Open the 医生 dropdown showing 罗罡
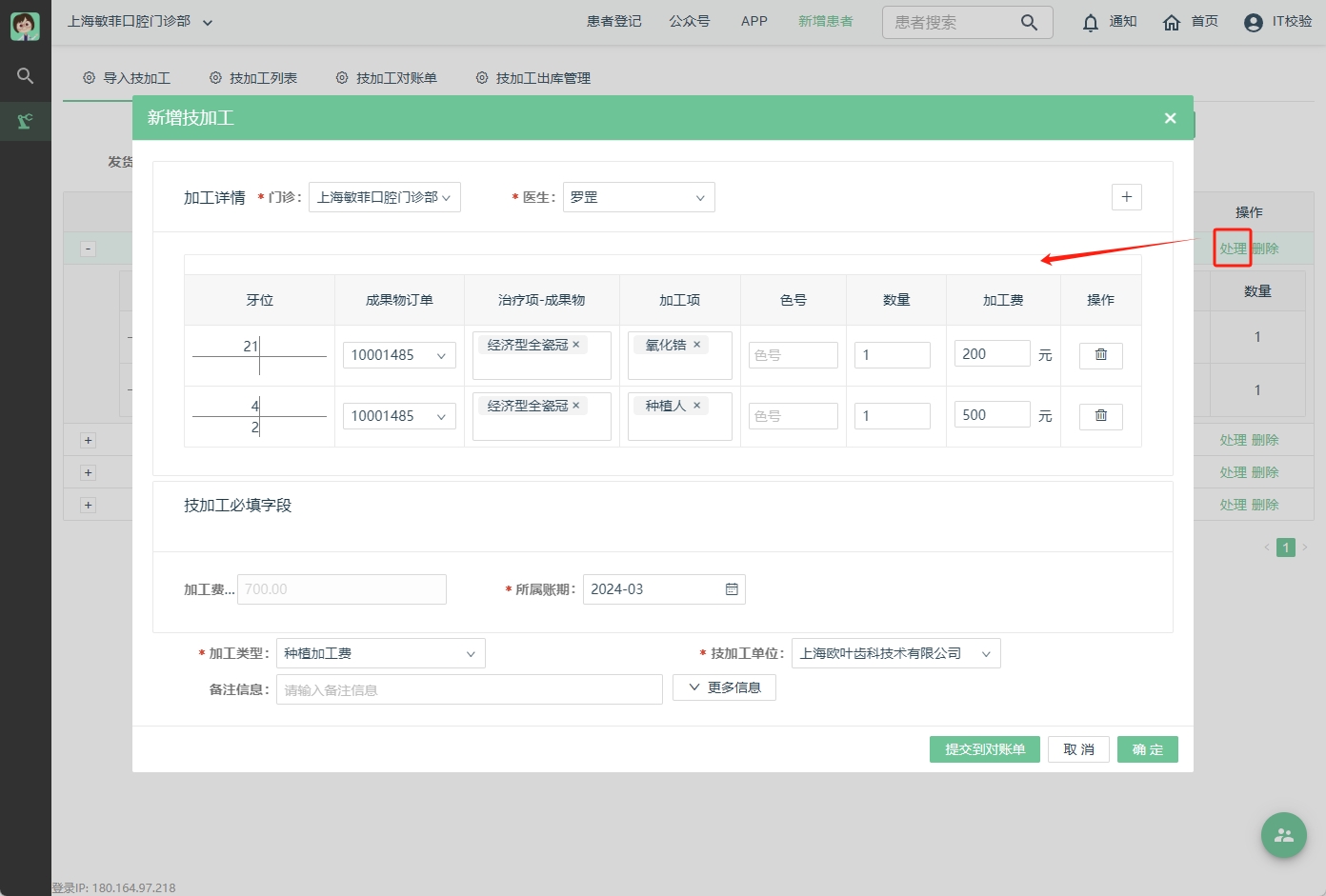Screen dimensions: 1326x896 [638, 197]
